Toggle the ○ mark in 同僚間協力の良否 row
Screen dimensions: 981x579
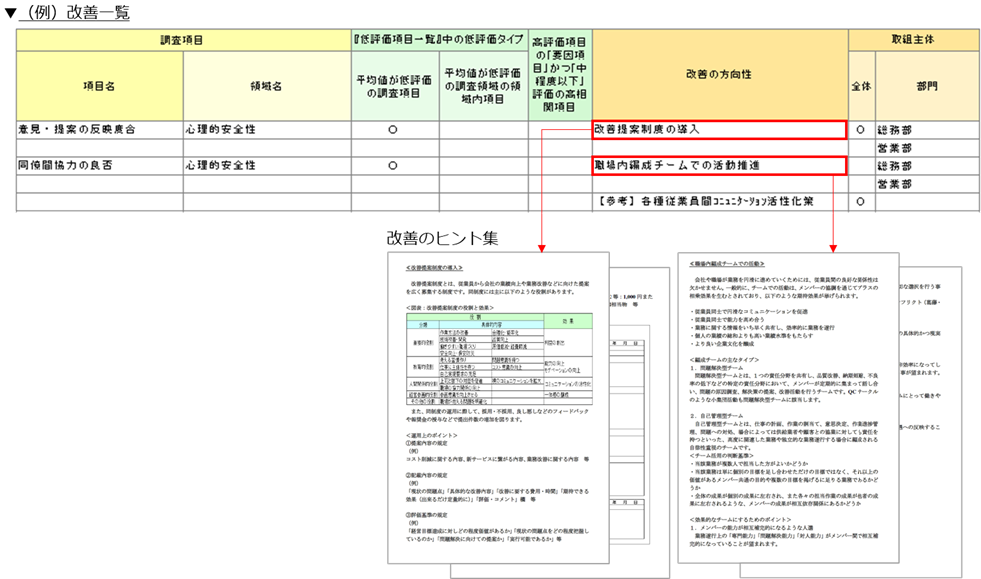[393, 166]
